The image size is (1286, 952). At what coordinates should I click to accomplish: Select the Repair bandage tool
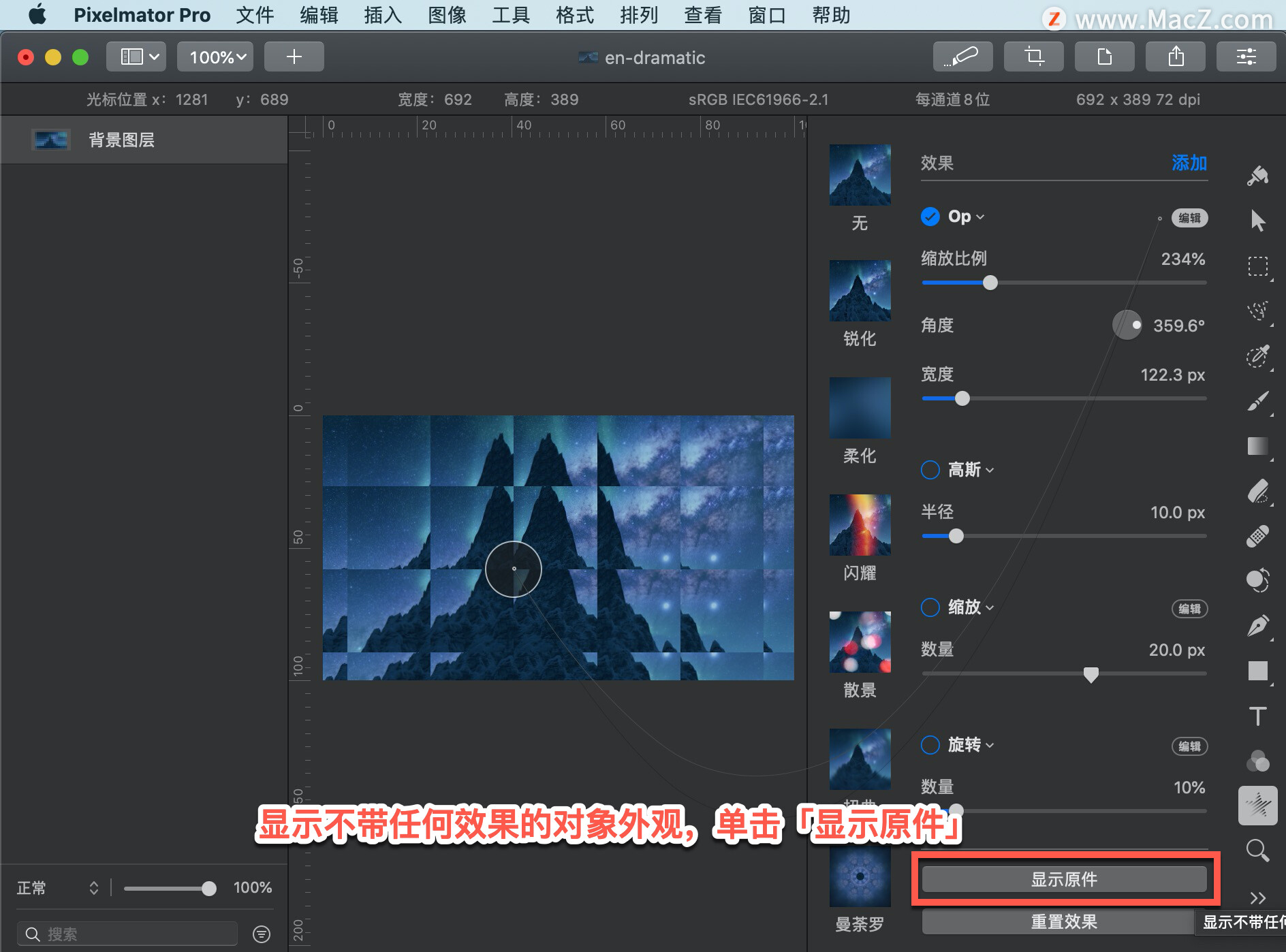1257,536
